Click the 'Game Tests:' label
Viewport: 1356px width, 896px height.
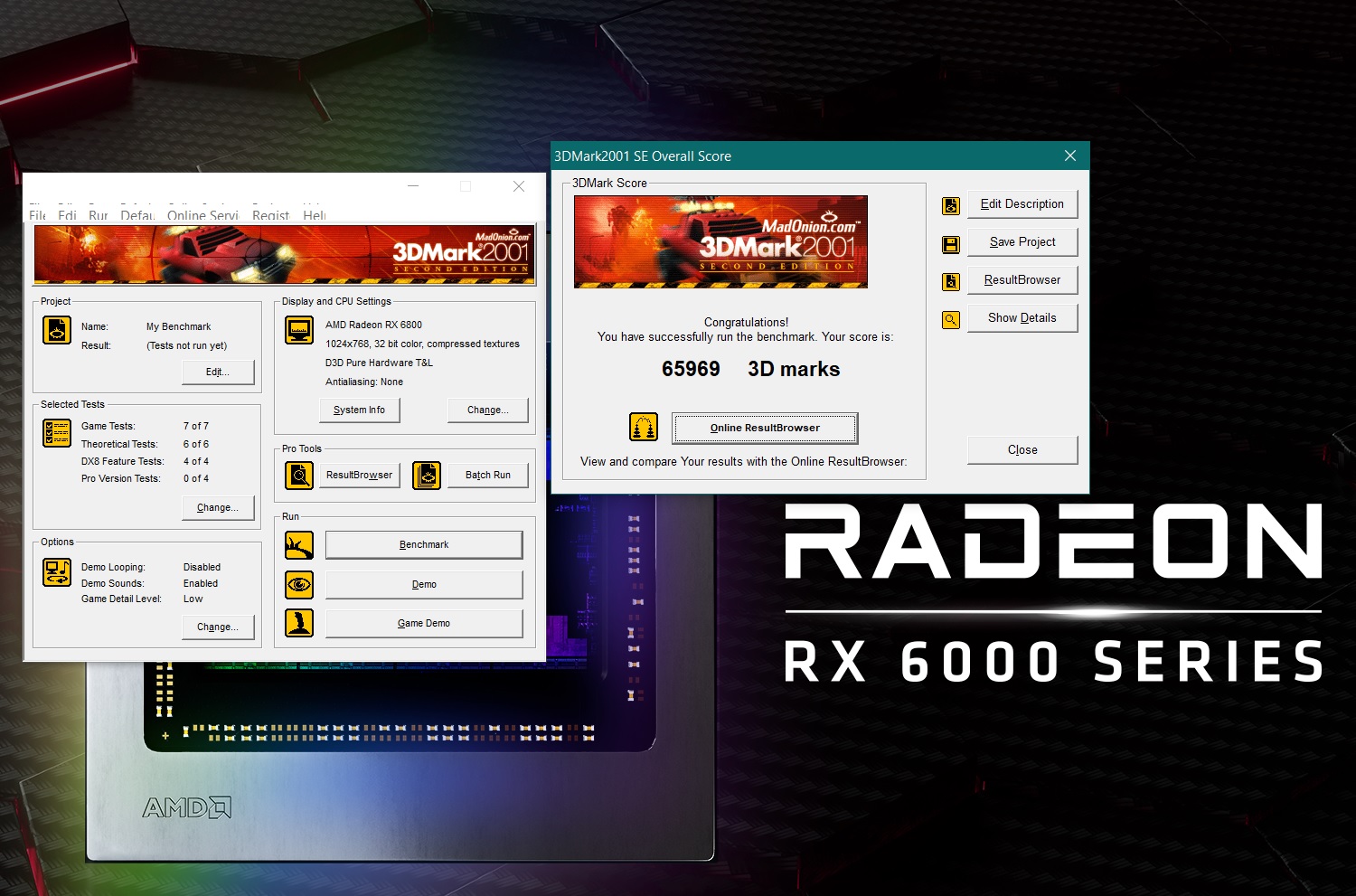tap(108, 426)
